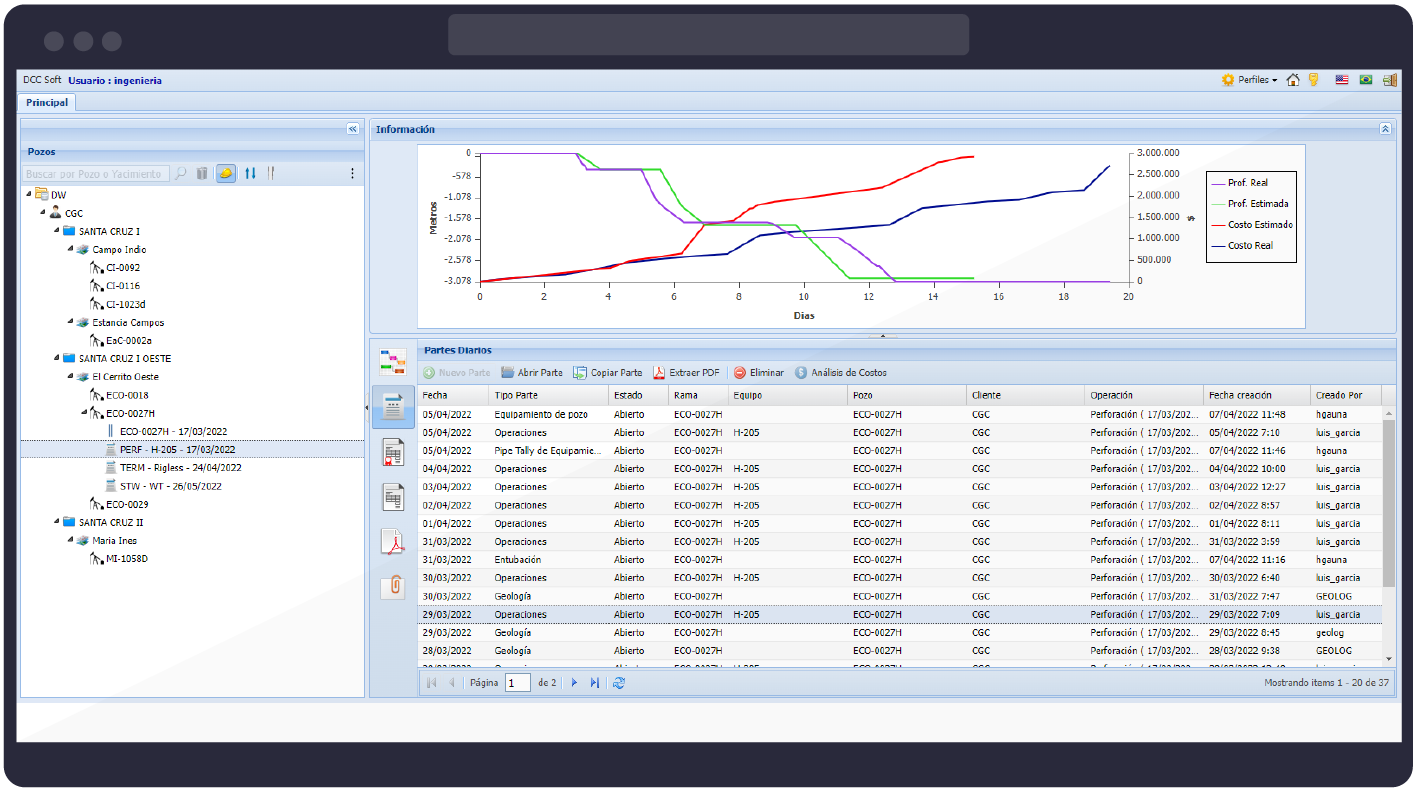Collapse the SANTA CRUZ I folder arrow
This screenshot has height=792, width=1417.
(57, 230)
